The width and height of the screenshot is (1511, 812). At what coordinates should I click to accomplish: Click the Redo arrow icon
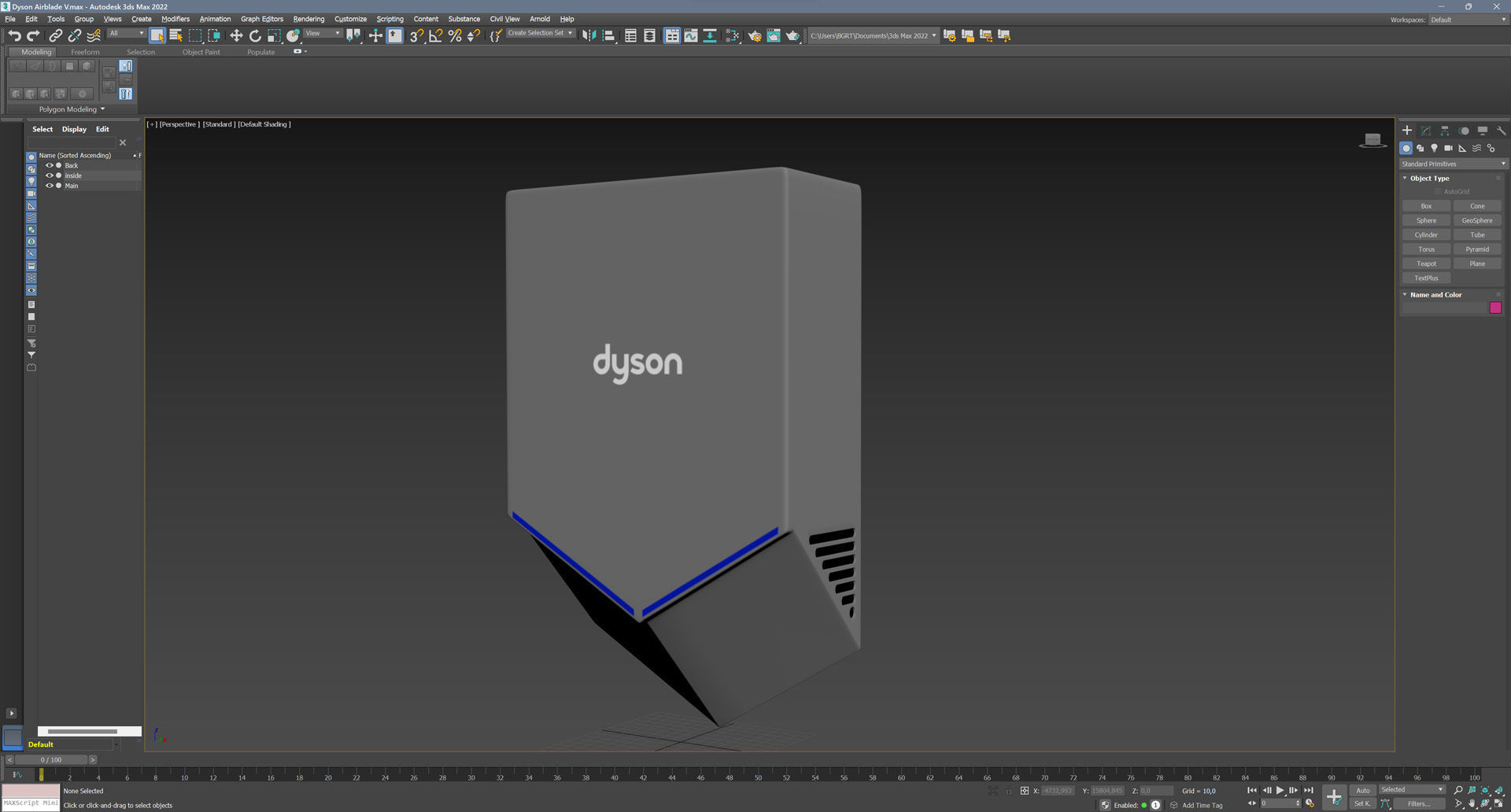point(33,35)
